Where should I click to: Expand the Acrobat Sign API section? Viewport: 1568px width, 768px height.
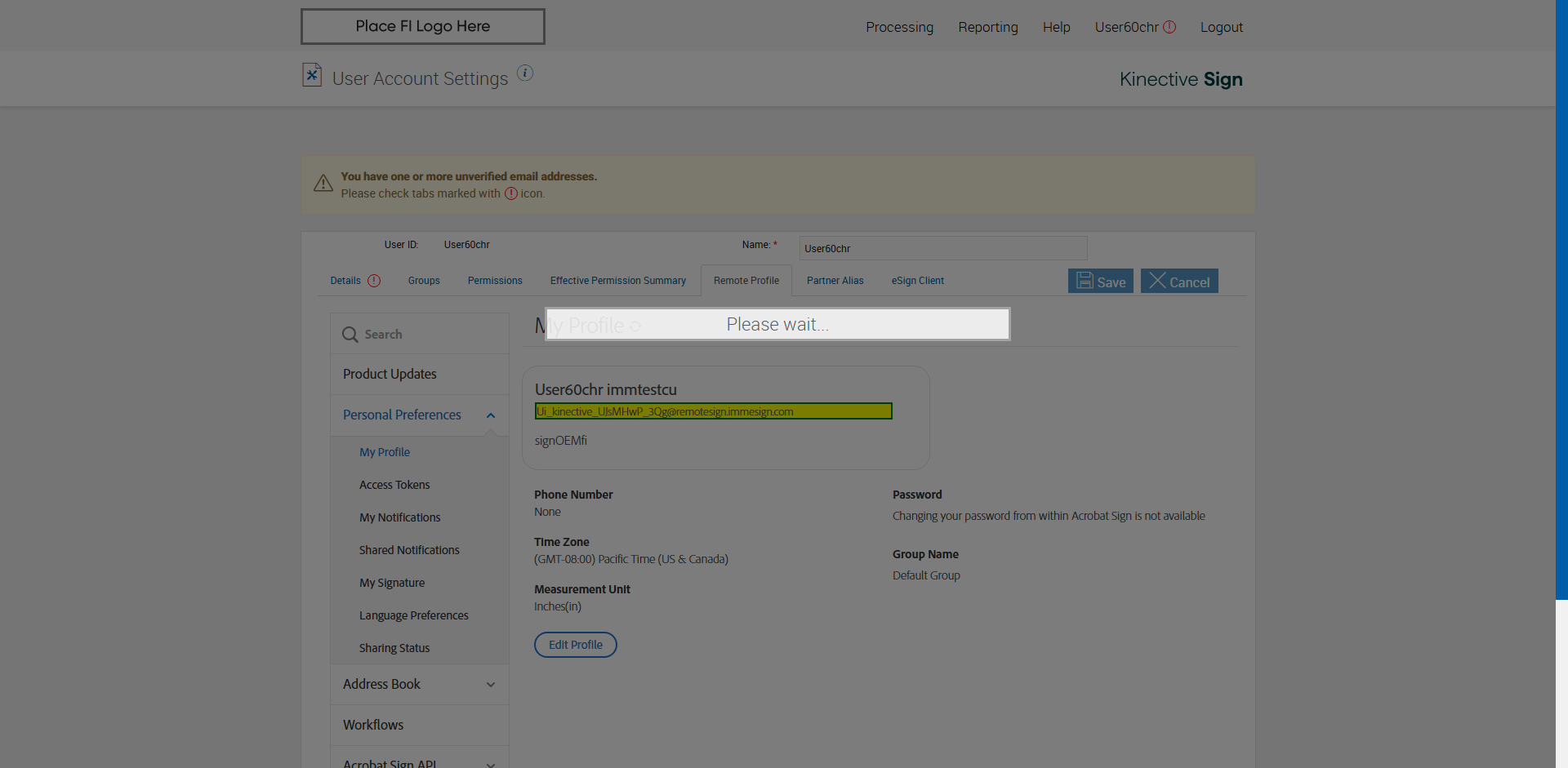coord(490,764)
